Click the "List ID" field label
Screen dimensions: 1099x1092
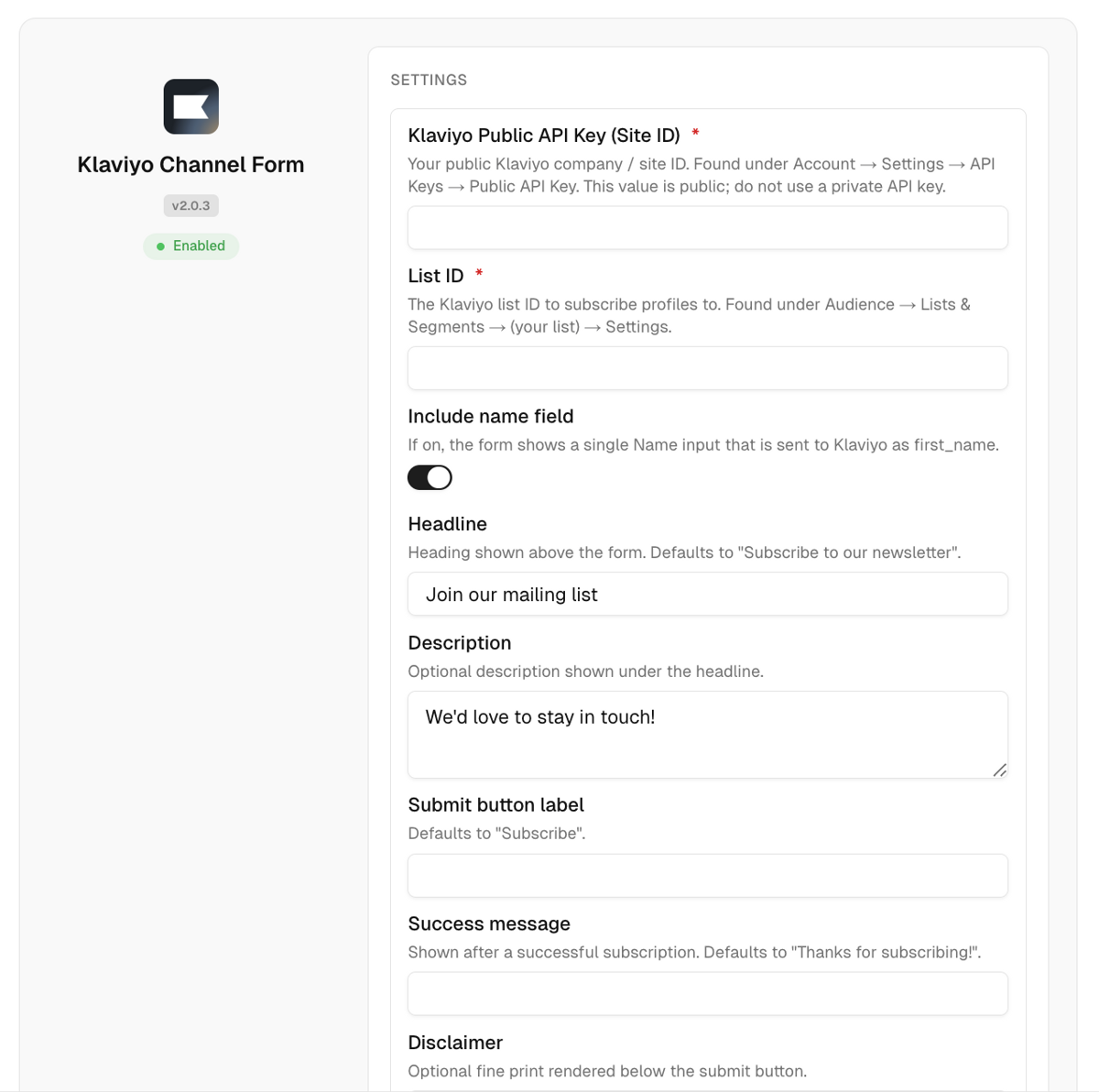coord(436,276)
